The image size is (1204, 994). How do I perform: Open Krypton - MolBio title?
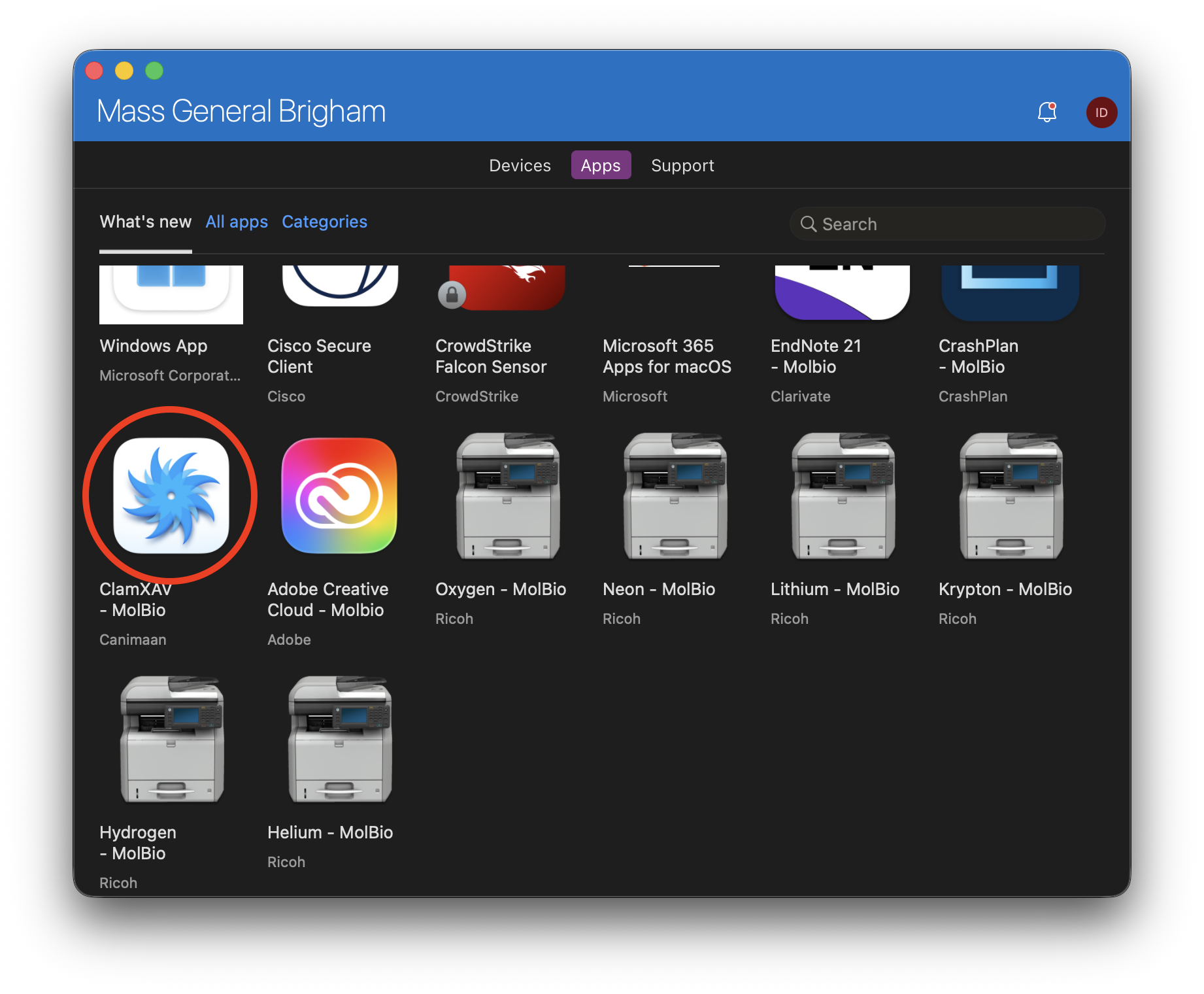1005,589
